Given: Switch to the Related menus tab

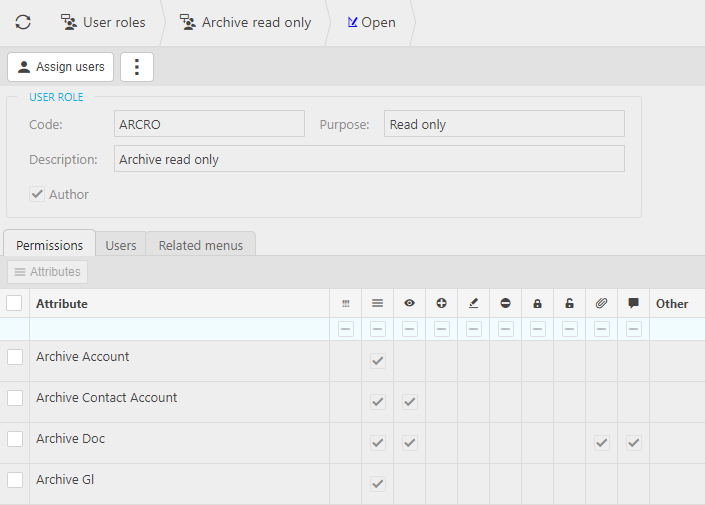Looking at the screenshot, I should coord(200,245).
